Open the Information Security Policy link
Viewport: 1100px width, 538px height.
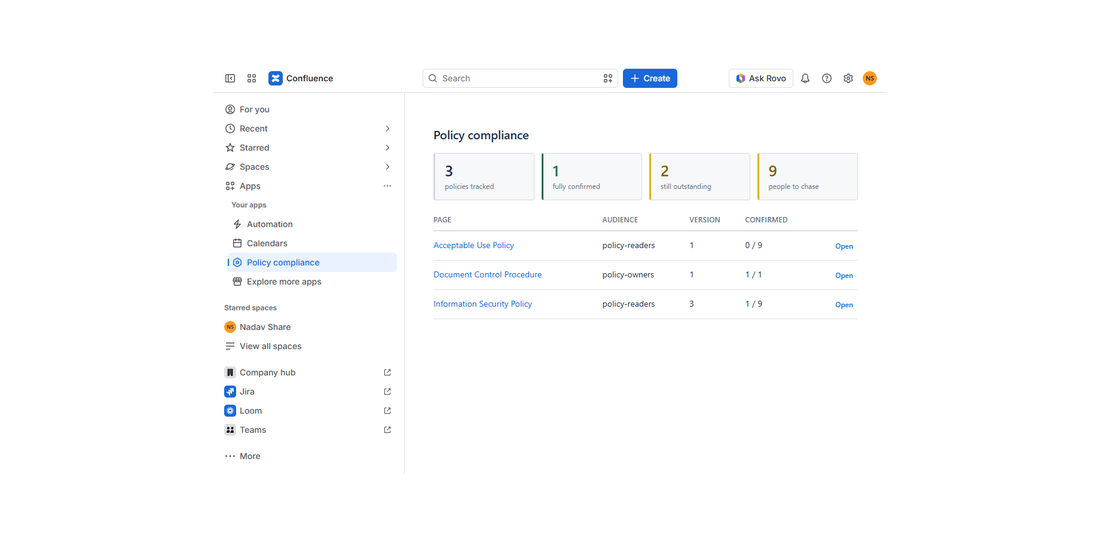click(x=483, y=304)
